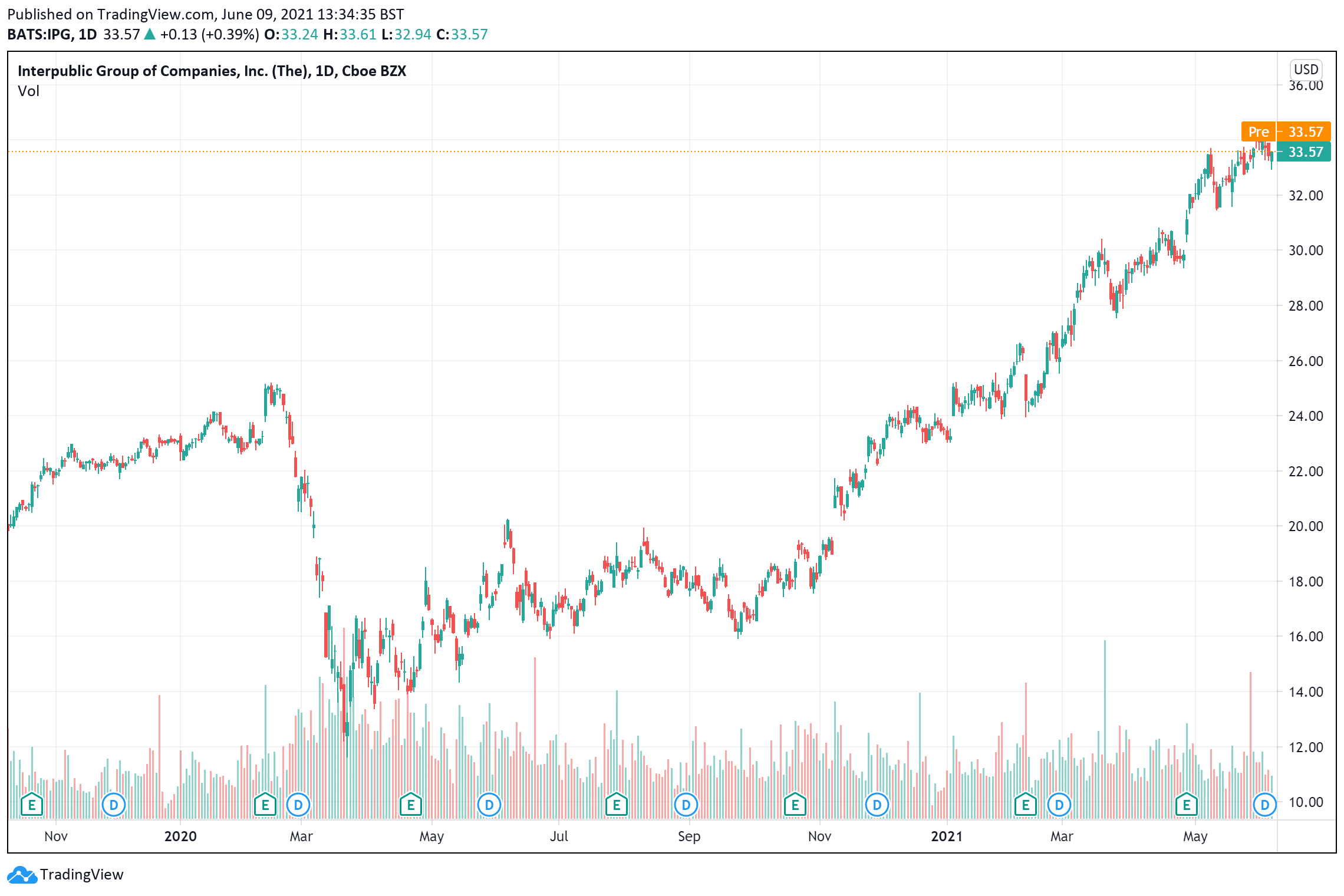The image size is (1344, 896).
Task: Click the BATS:IPG, 1D symbol text
Action: pos(52,34)
